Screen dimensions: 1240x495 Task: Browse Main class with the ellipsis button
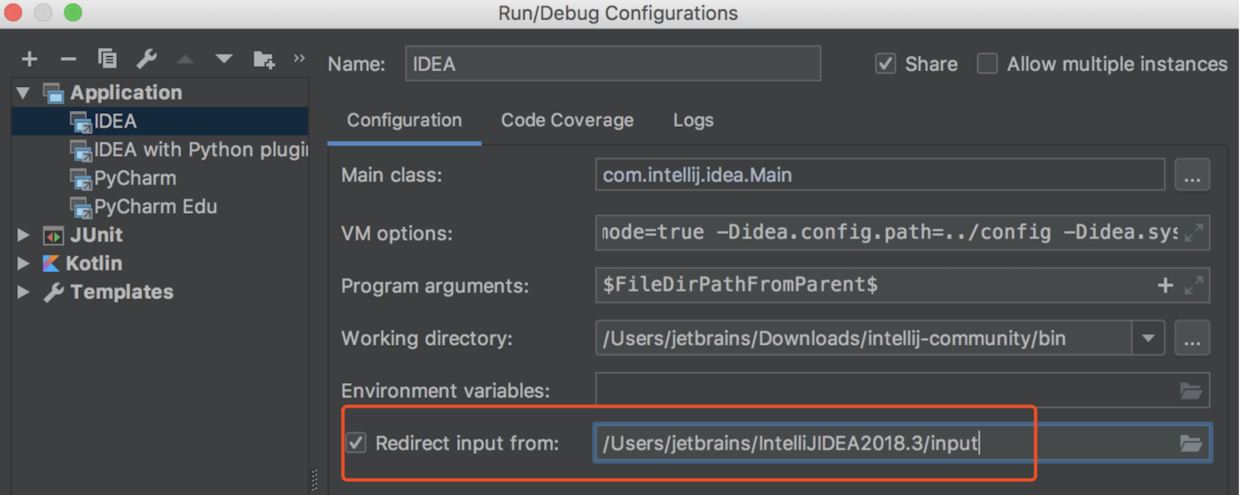coord(1192,175)
